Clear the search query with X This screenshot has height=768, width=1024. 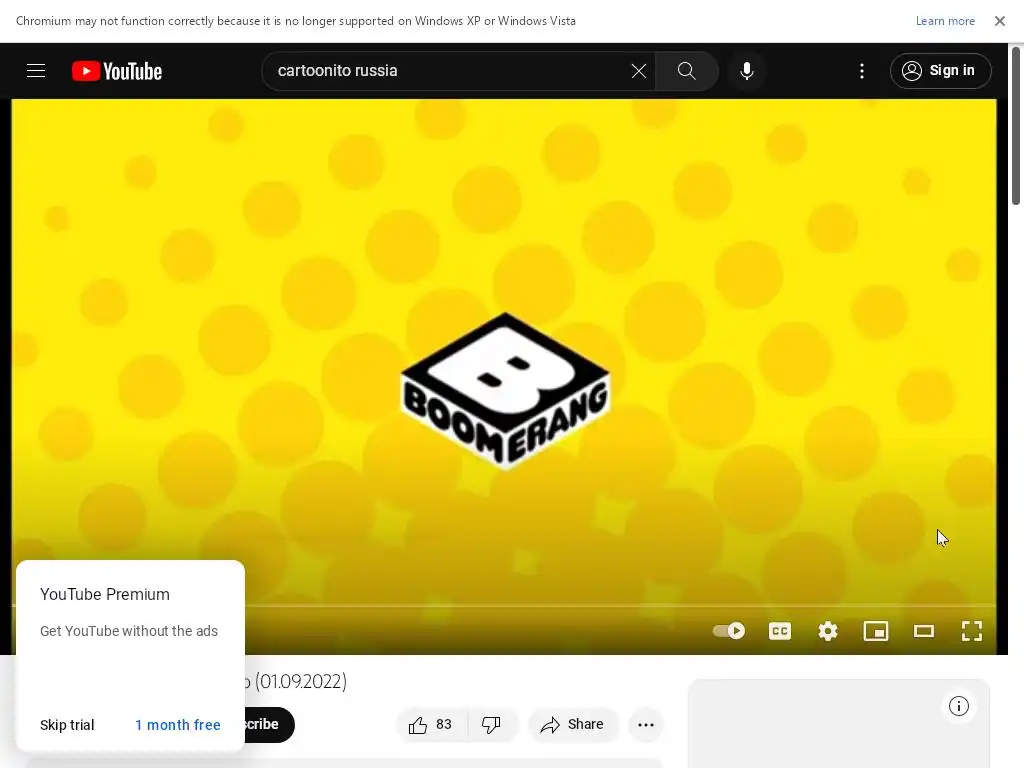[639, 71]
